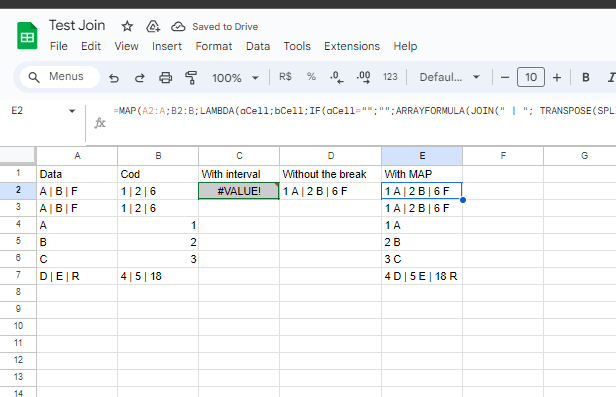The width and height of the screenshot is (616, 397).
Task: Select column F header
Action: pos(503,156)
